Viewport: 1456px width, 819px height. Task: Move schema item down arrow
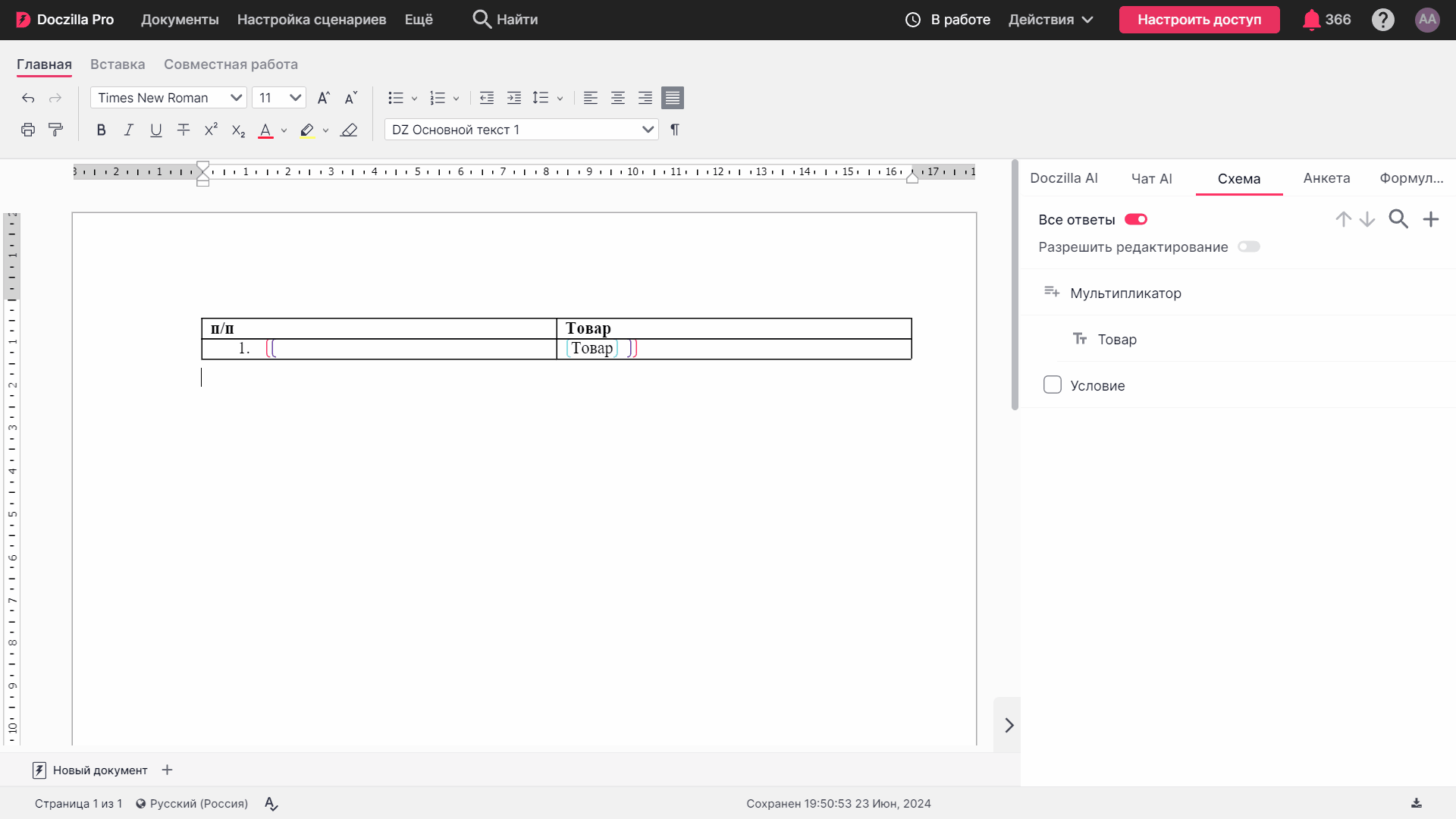click(x=1367, y=219)
